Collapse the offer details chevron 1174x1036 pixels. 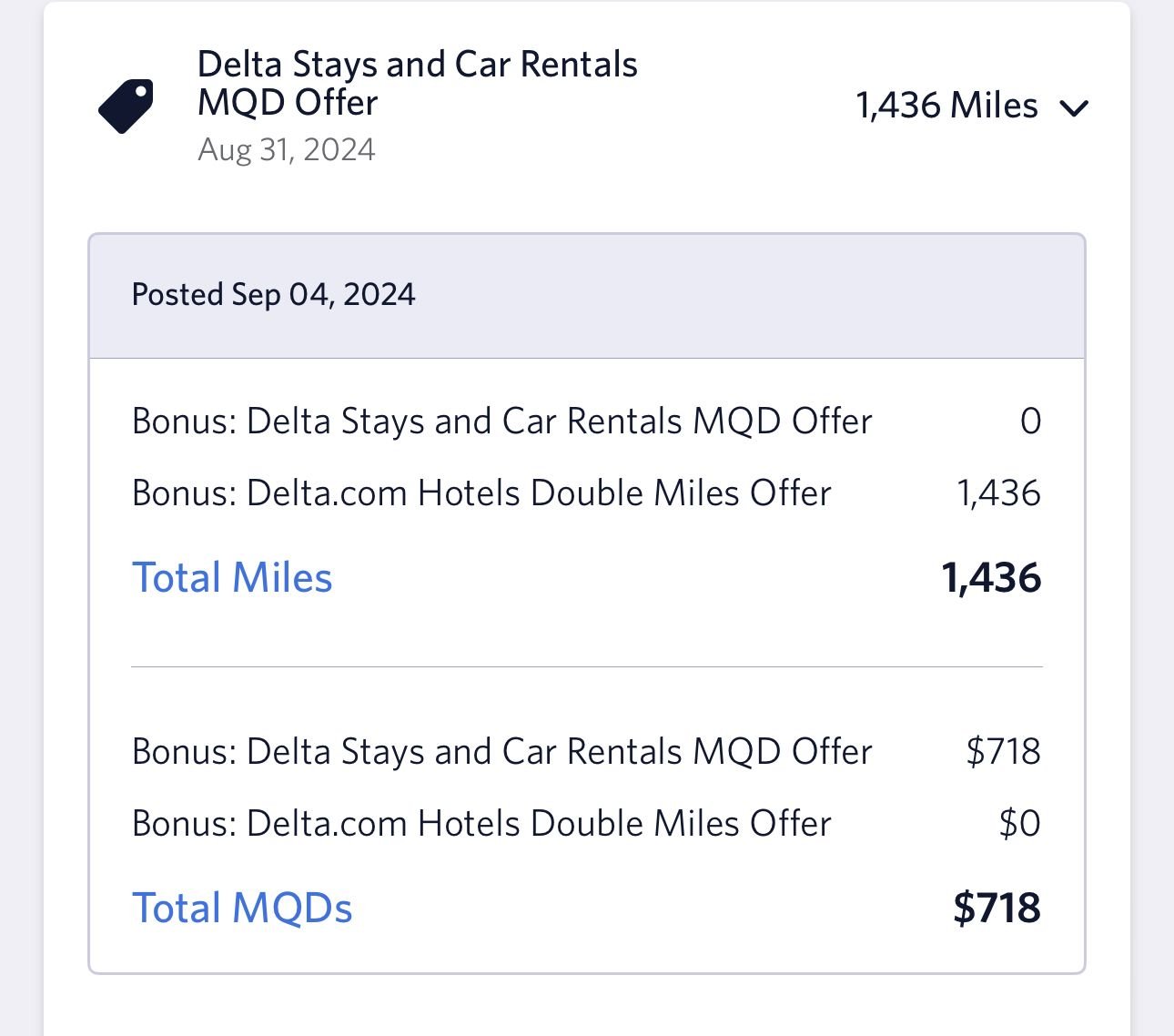coord(1074,108)
